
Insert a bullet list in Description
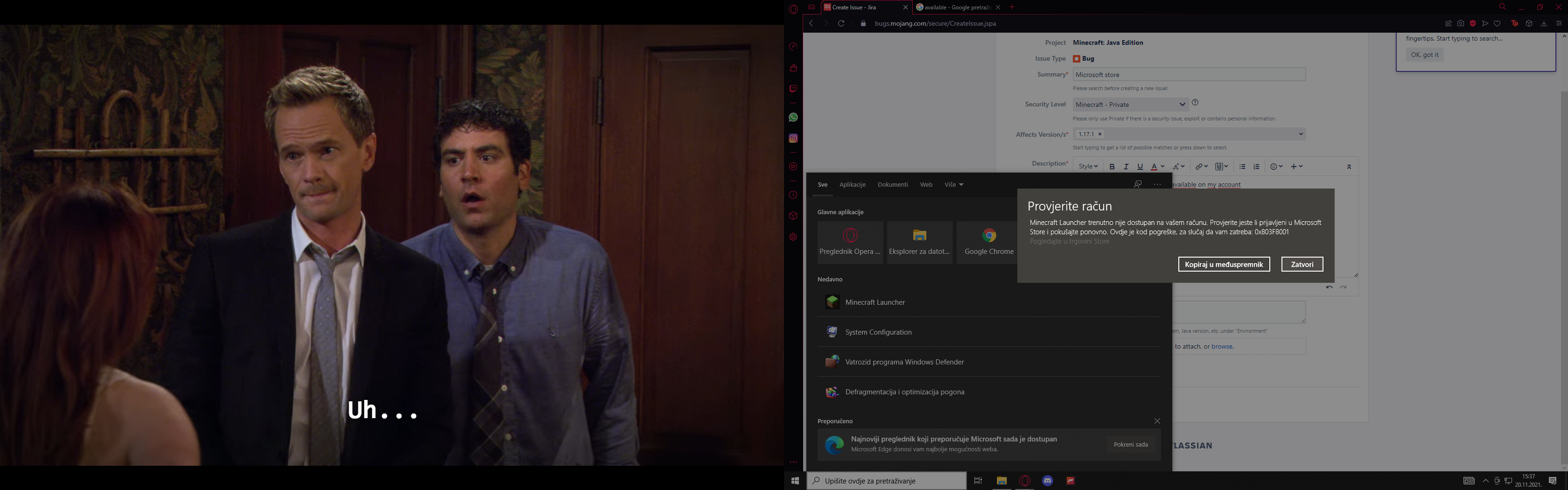1242,167
